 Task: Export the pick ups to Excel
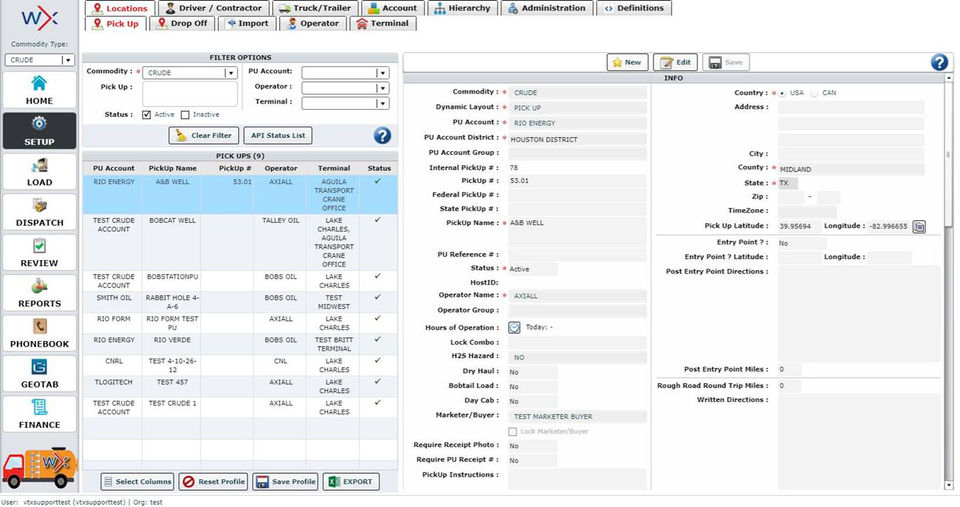click(351, 482)
